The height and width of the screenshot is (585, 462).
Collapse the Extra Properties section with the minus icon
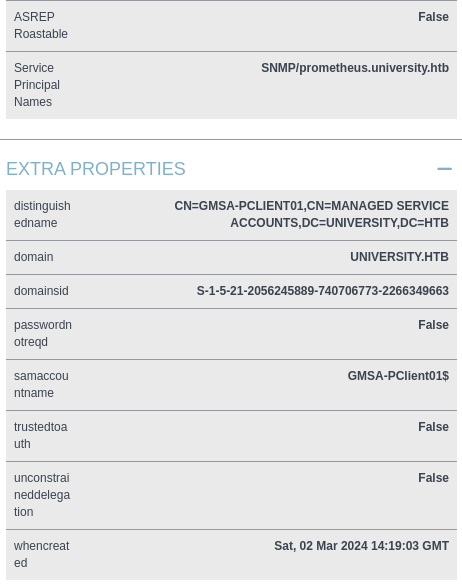click(x=444, y=169)
